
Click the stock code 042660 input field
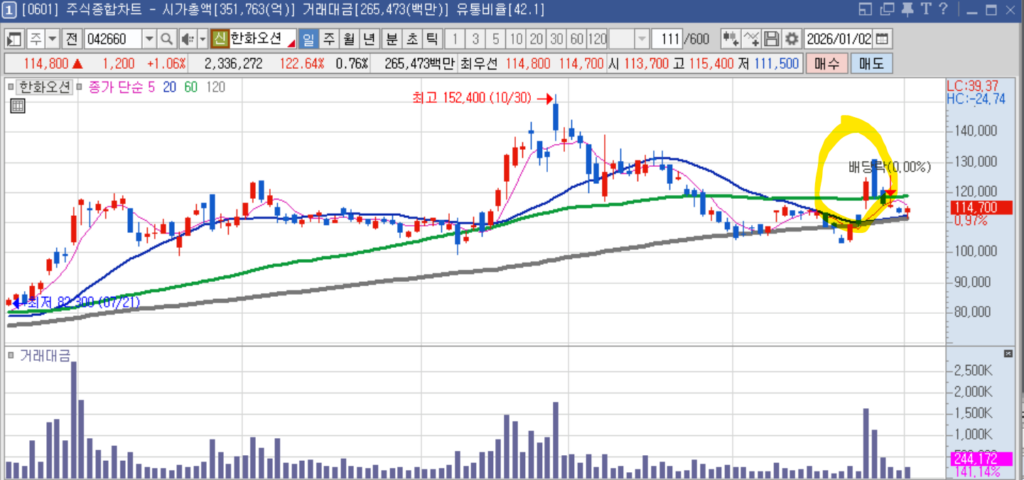pyautogui.click(x=112, y=39)
